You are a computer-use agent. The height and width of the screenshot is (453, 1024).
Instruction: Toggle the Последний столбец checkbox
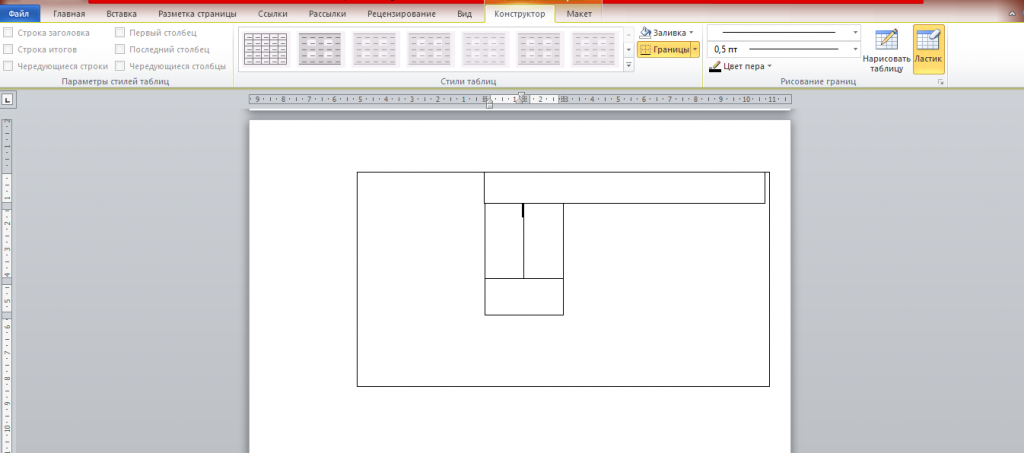click(x=120, y=49)
